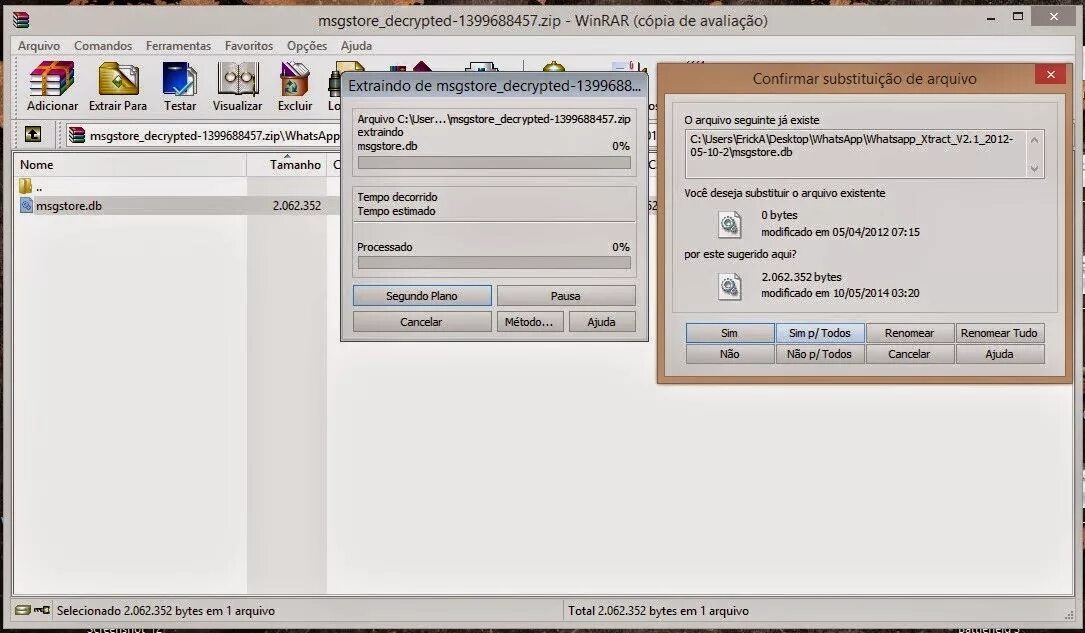This screenshot has width=1085, height=633.
Task: Click Cancelar in the extraction dialog
Action: 422,322
